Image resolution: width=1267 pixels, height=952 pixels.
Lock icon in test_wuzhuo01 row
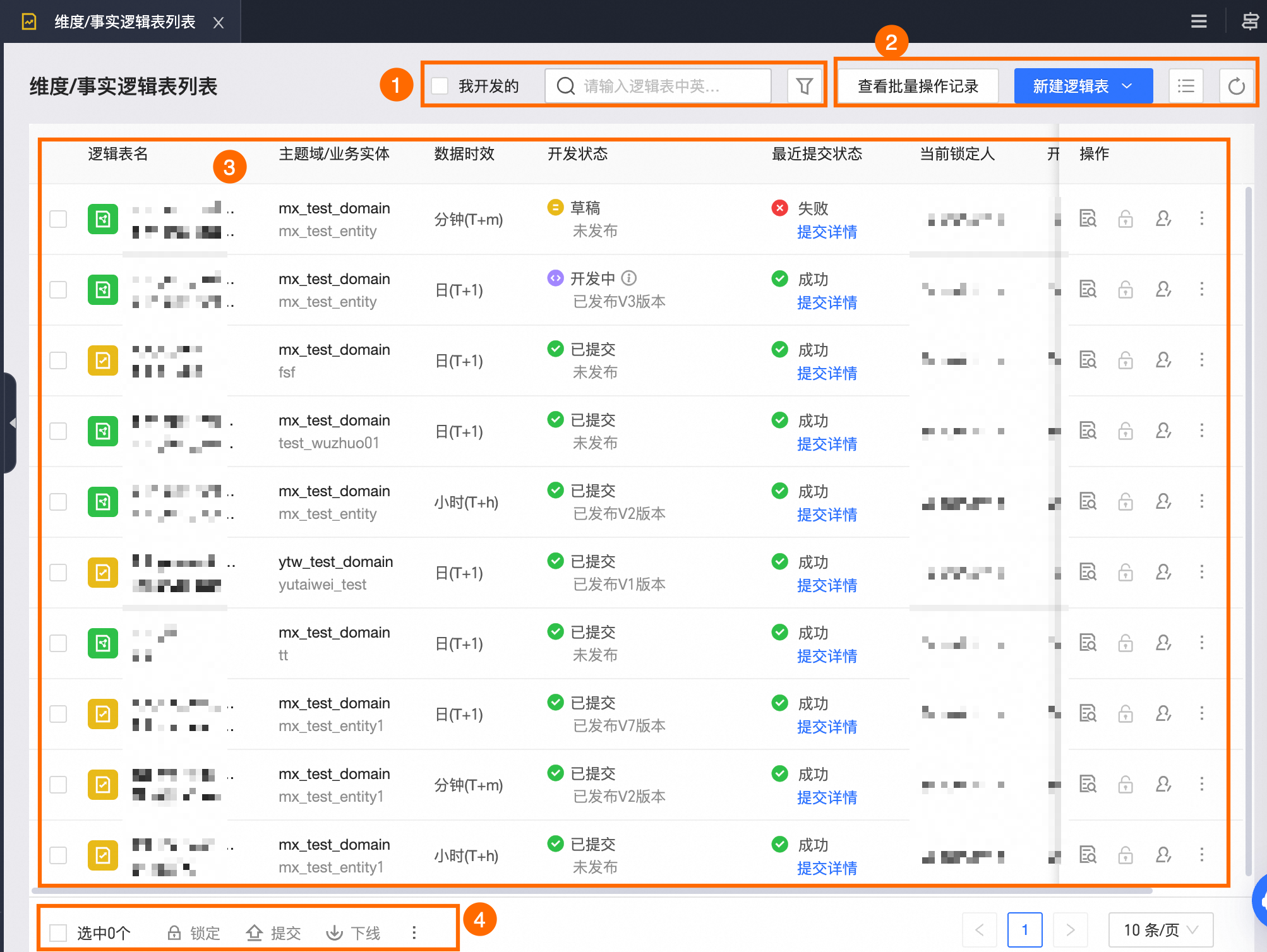[1126, 431]
